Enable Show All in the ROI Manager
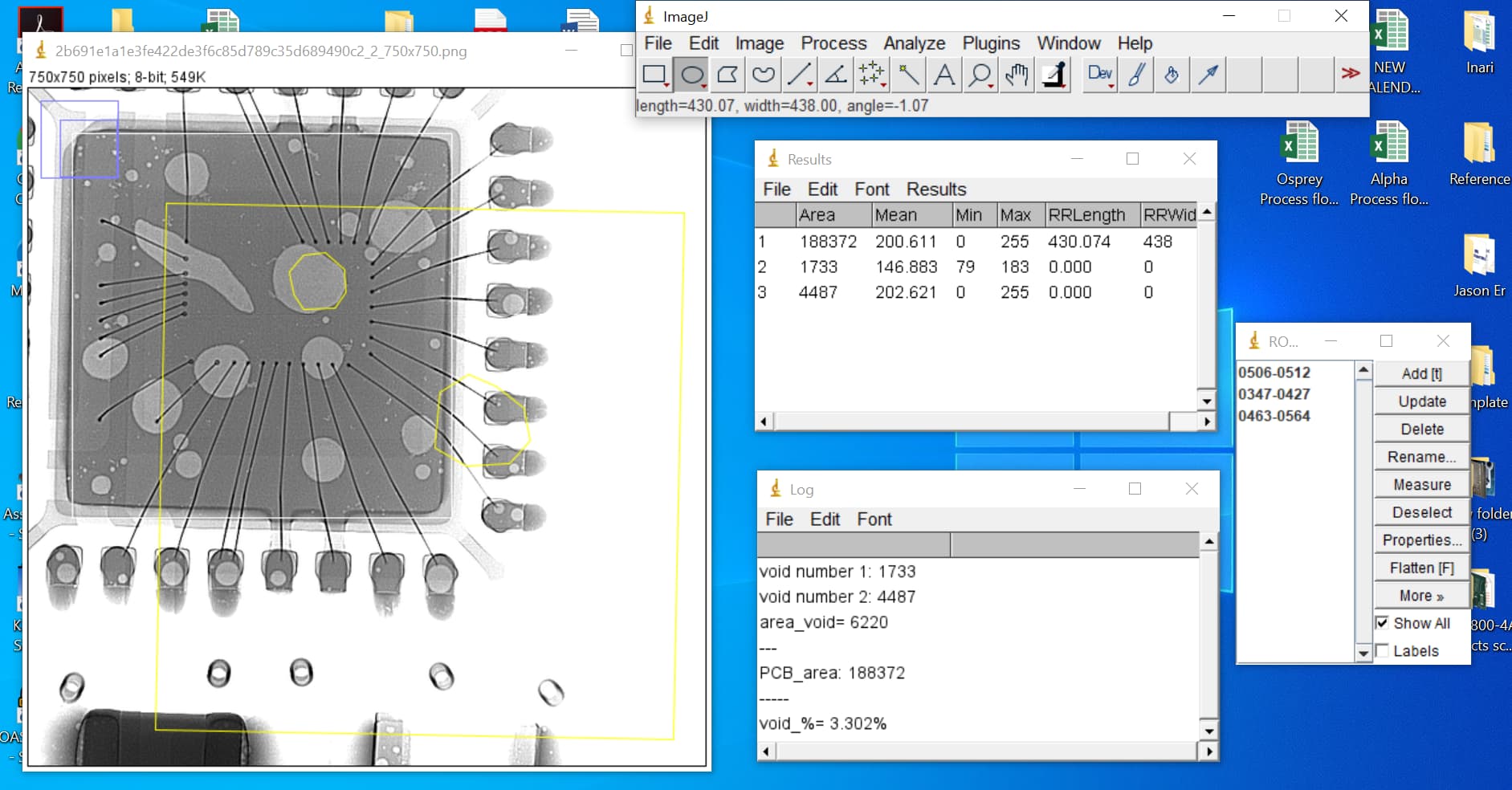The width and height of the screenshot is (1512, 790). pos(1383,623)
